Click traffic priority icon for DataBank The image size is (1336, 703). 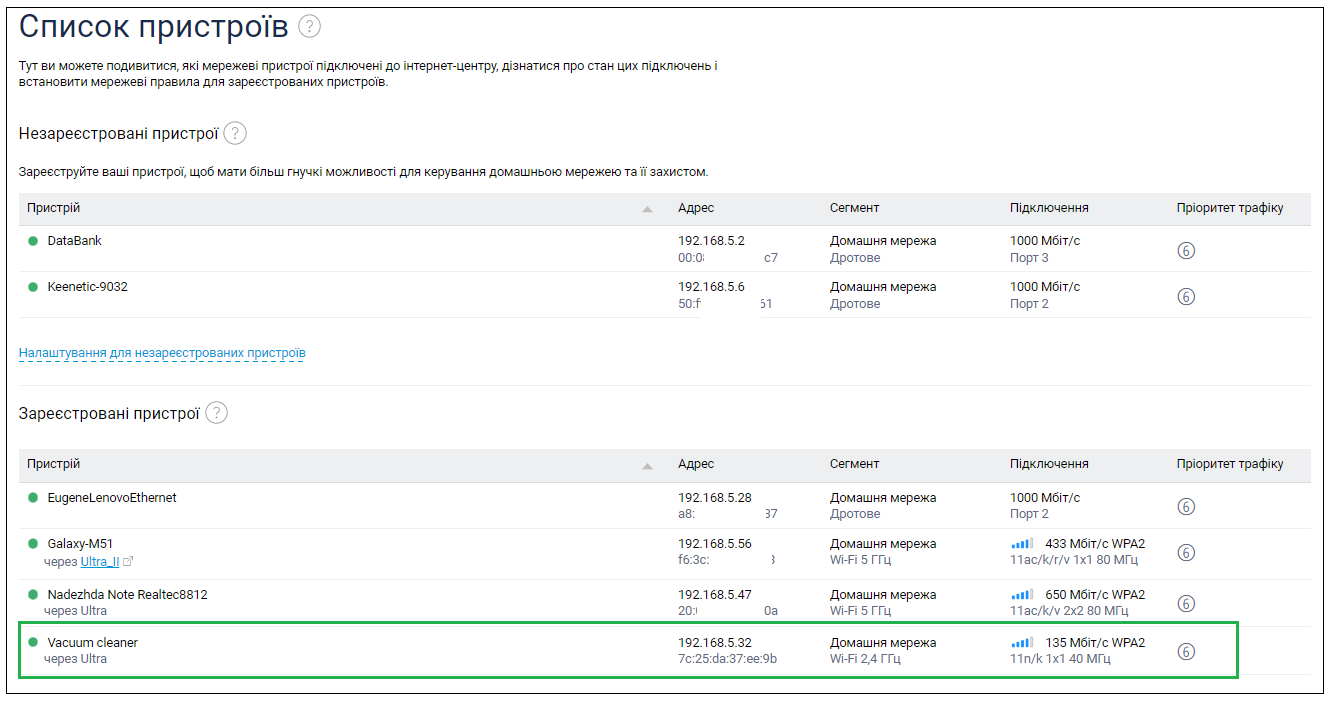1186,250
